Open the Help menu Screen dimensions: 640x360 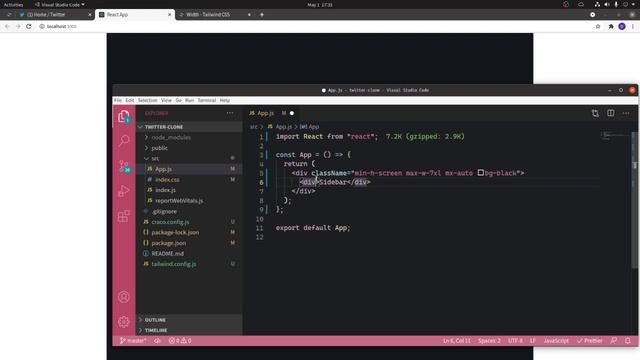[224, 100]
